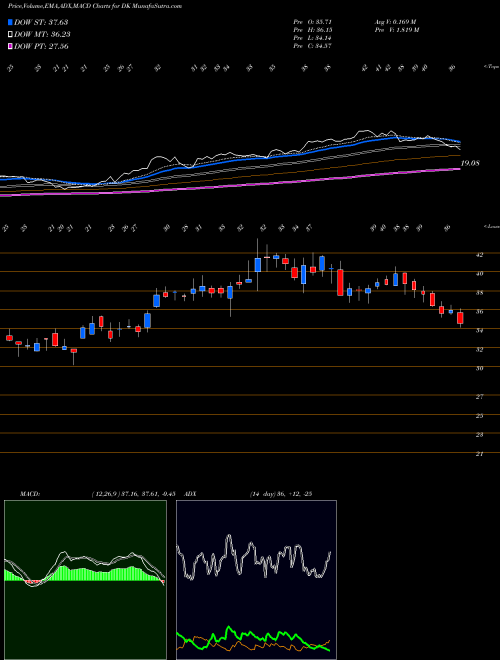Screen dimensions: 500x660
Task: Select the 'DOW PT: 27.56' legend text
Action: tap(41, 47)
